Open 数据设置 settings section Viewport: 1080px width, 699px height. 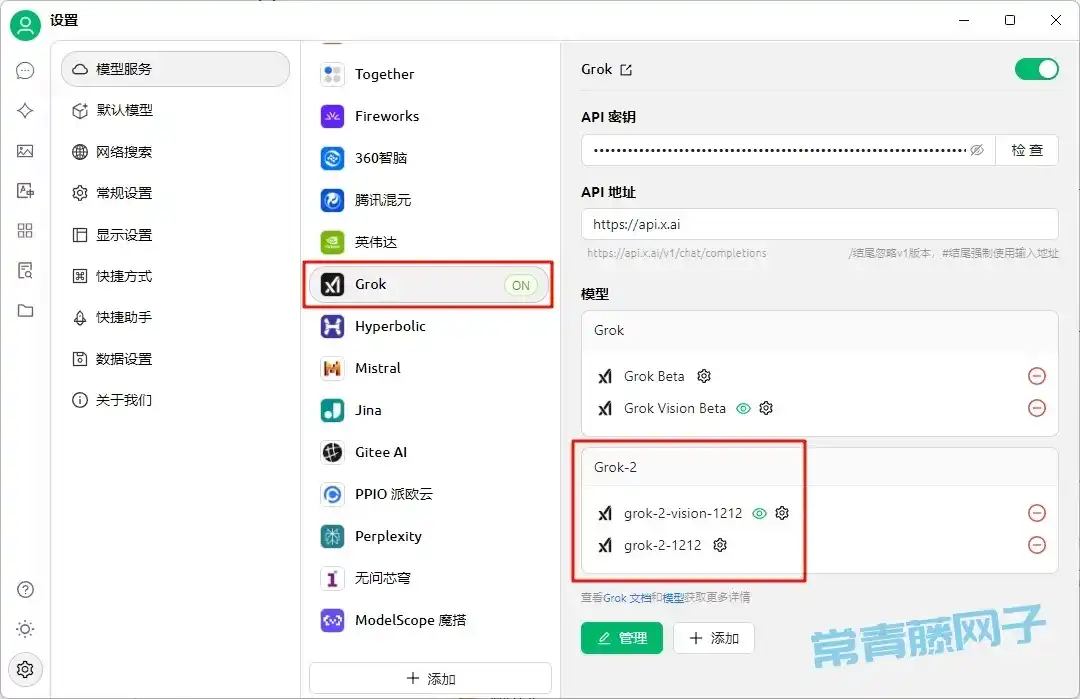[175, 359]
